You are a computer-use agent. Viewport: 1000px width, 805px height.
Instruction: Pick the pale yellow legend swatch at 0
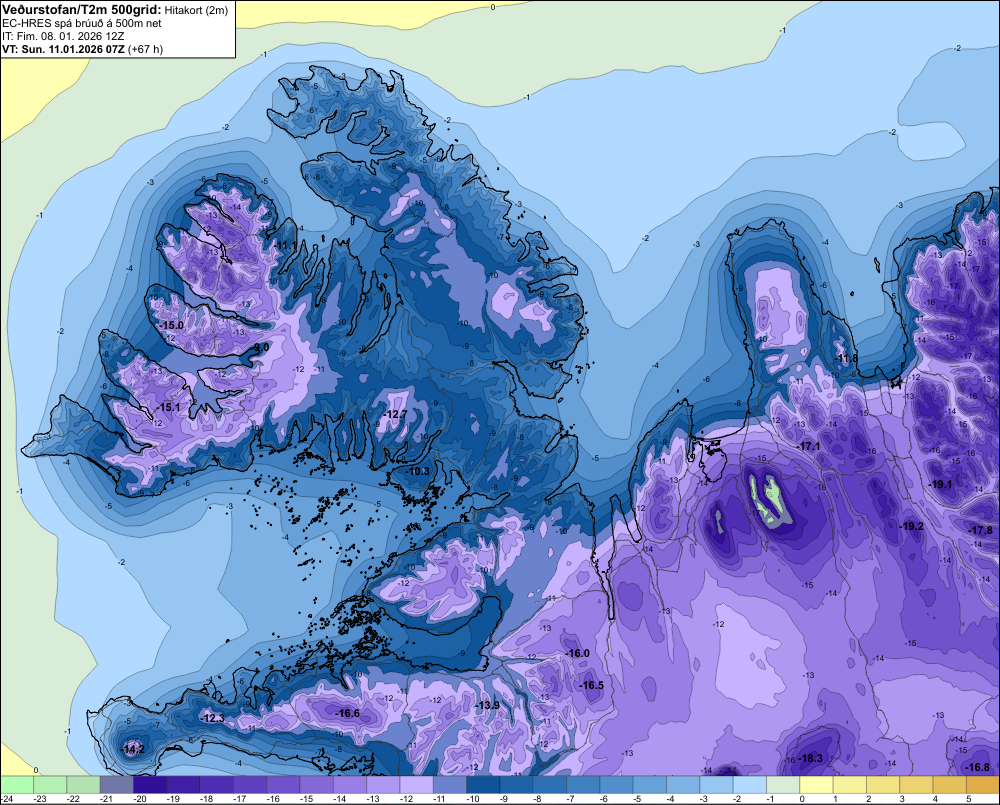pyautogui.click(x=816, y=784)
